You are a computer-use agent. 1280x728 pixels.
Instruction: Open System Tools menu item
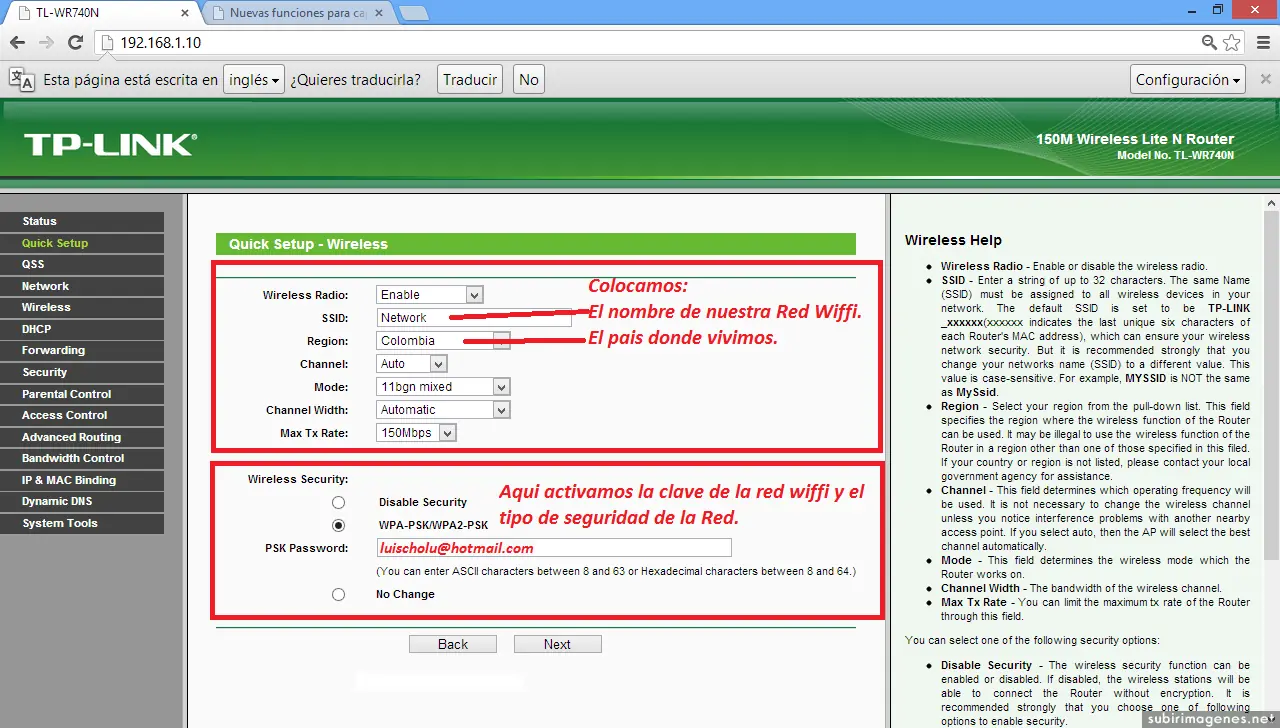(x=82, y=523)
